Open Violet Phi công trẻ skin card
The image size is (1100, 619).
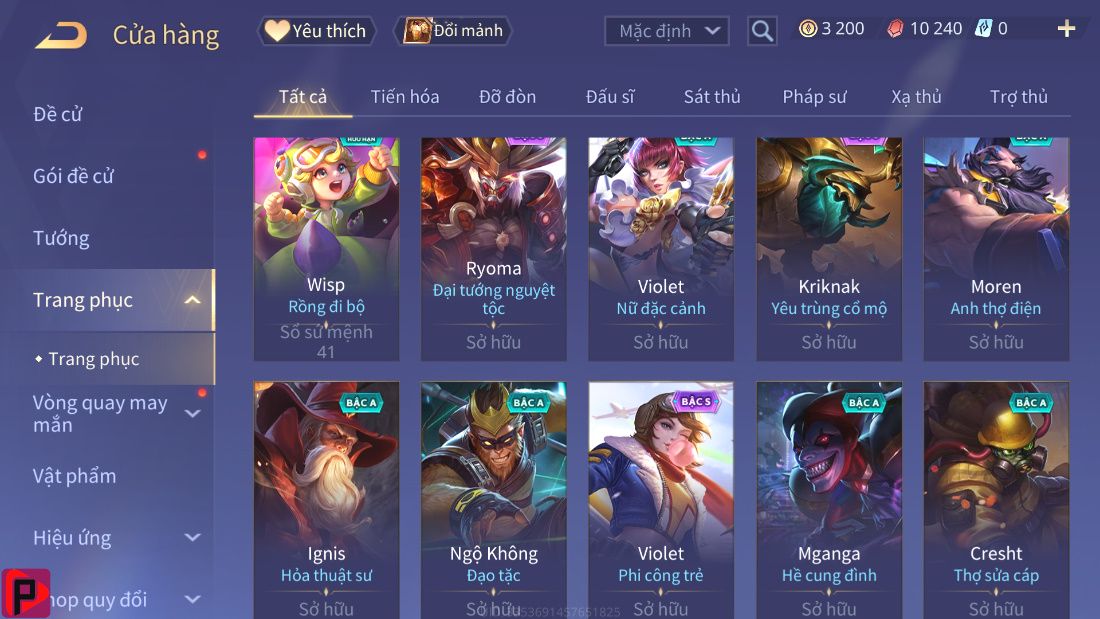661,500
